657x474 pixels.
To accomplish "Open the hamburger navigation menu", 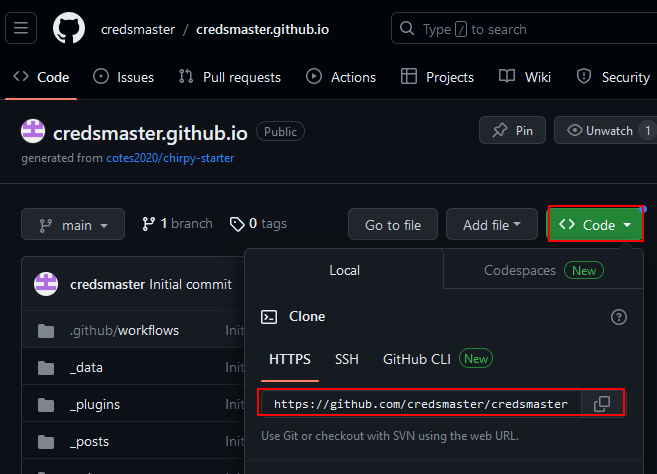I will pos(21,28).
